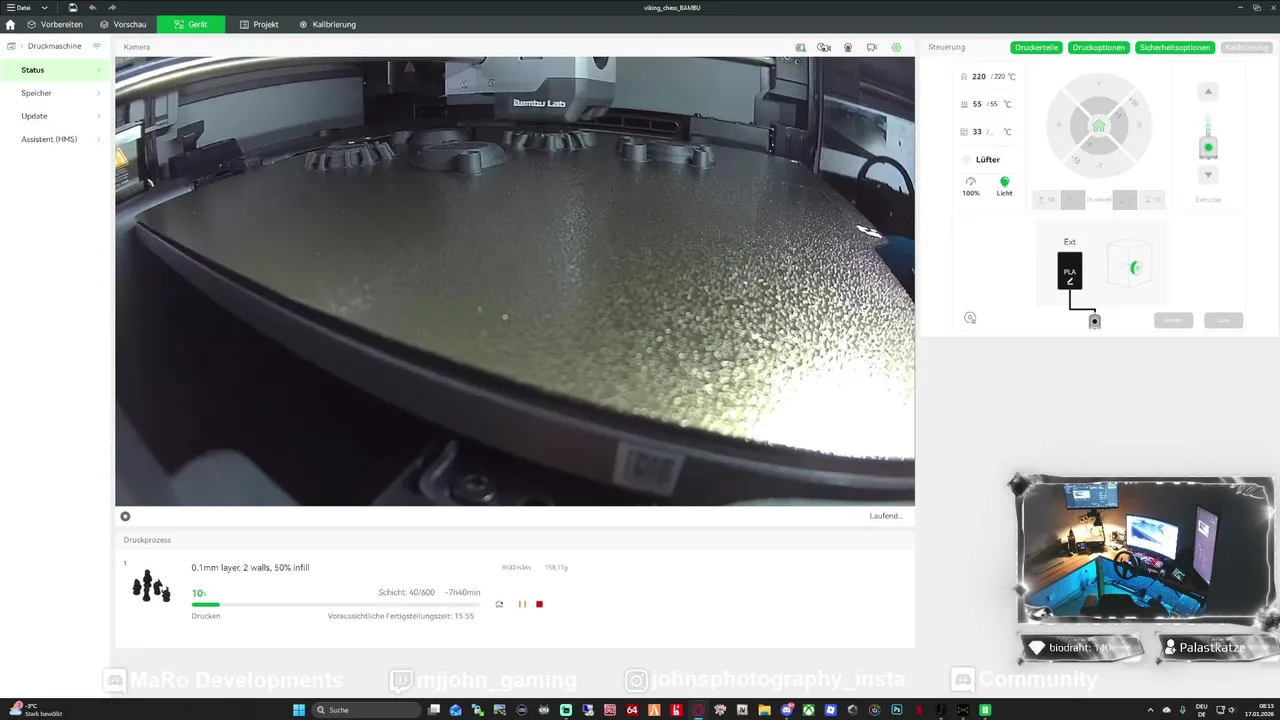1280x720 pixels.
Task: Click the AMS spool box illustration
Action: tap(1128, 265)
